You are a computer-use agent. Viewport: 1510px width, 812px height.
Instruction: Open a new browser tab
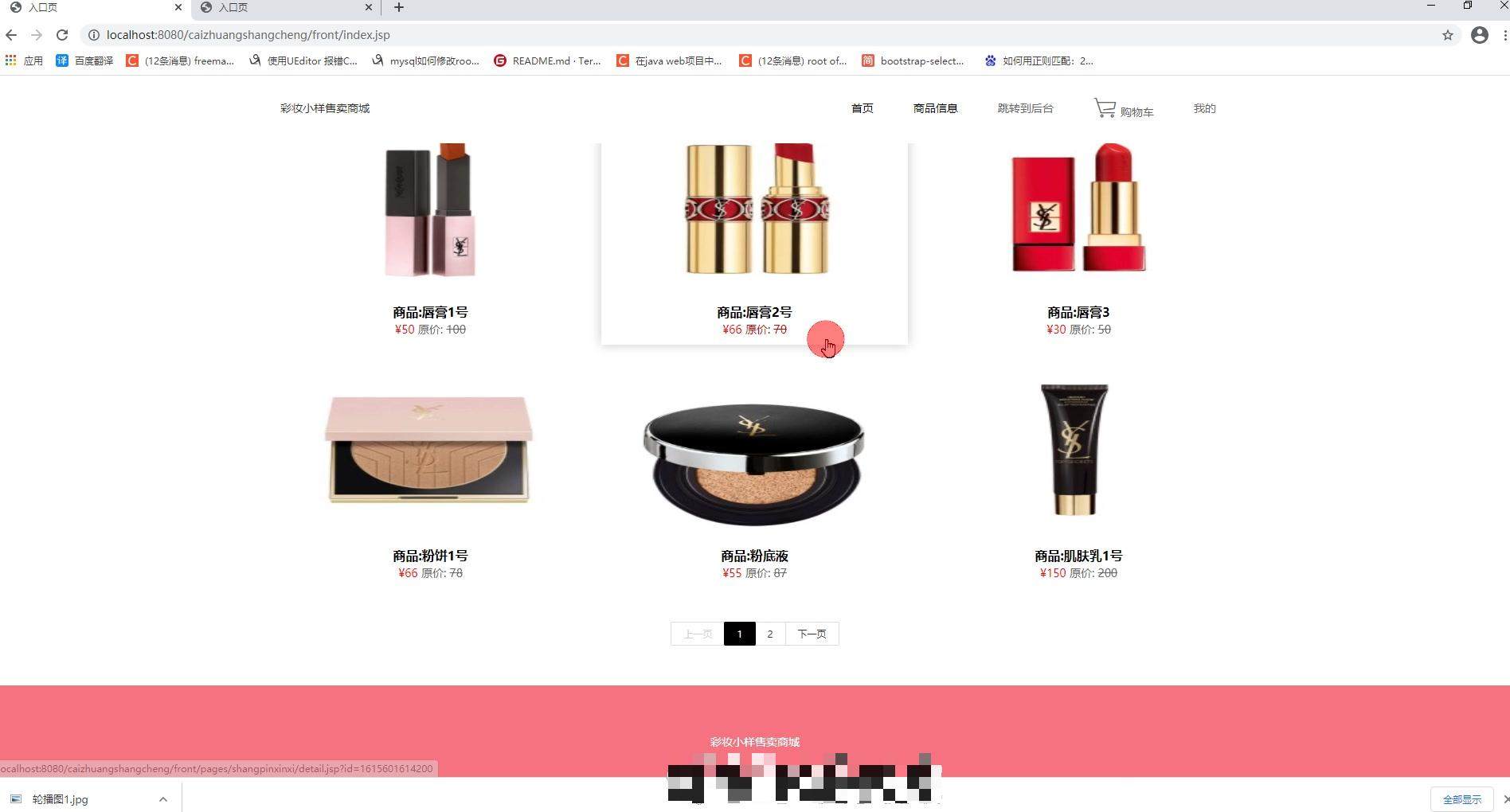click(399, 8)
